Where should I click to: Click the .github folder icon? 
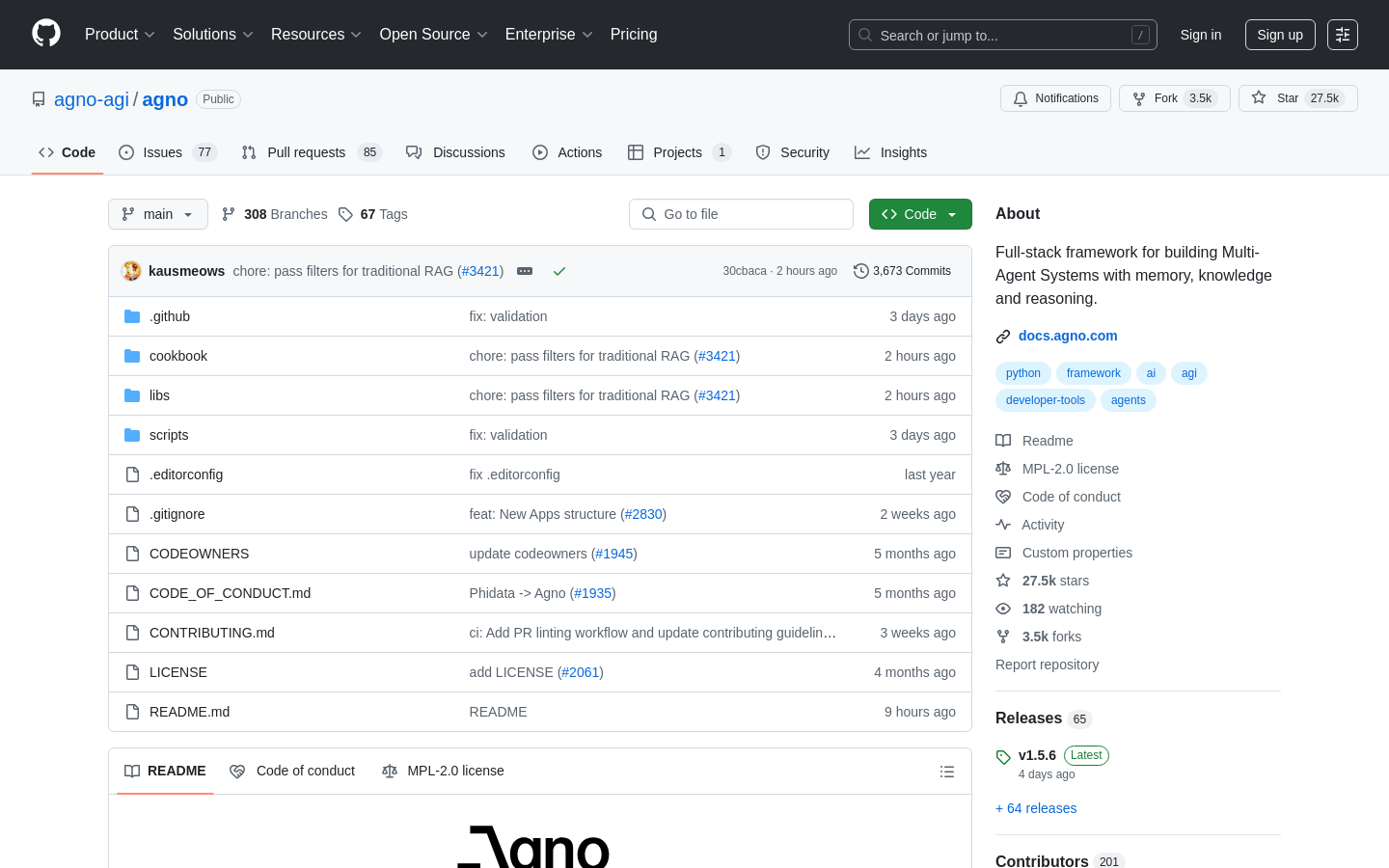click(x=132, y=316)
